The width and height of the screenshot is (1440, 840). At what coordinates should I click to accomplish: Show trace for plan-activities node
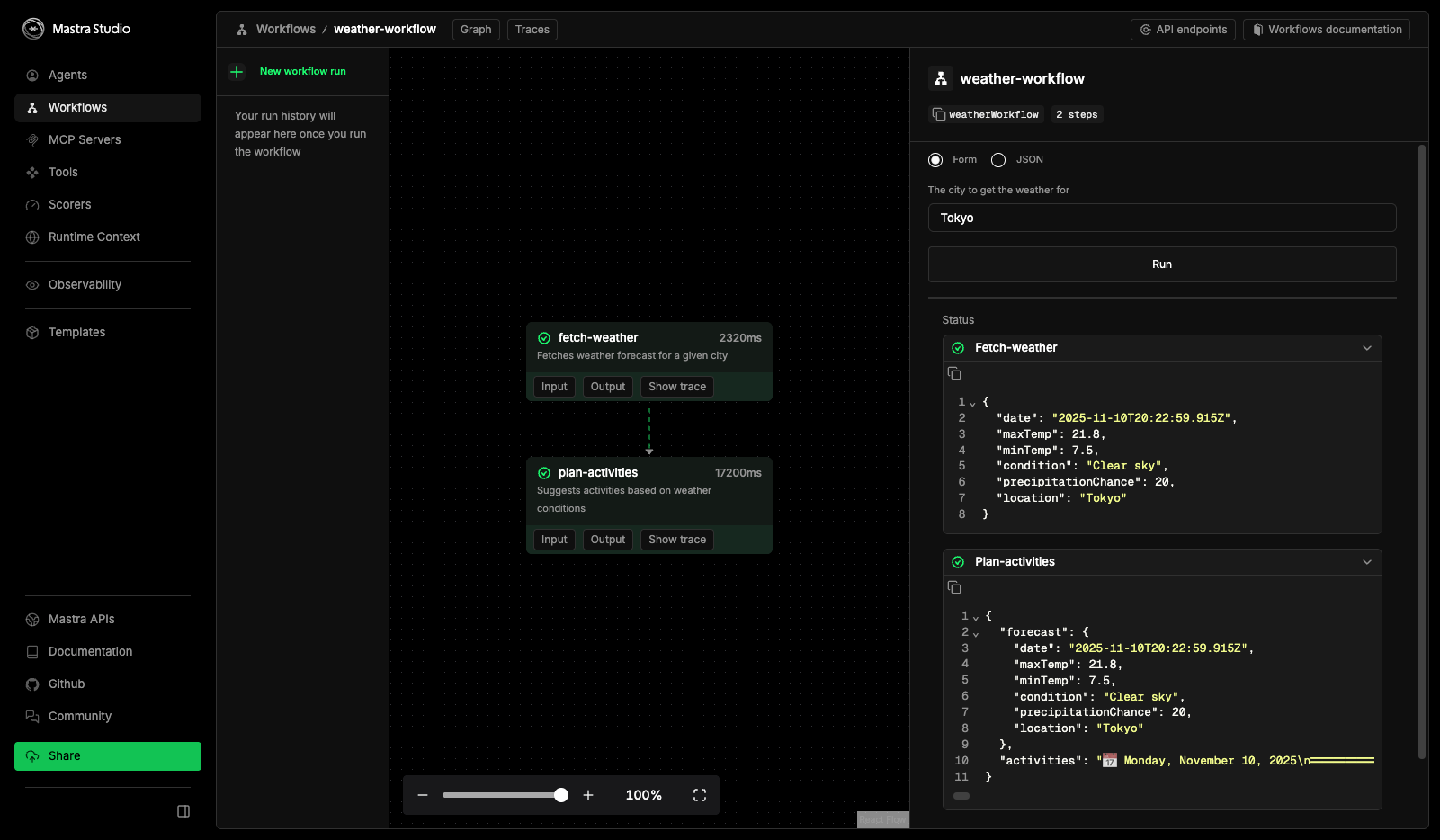pyautogui.click(x=677, y=540)
